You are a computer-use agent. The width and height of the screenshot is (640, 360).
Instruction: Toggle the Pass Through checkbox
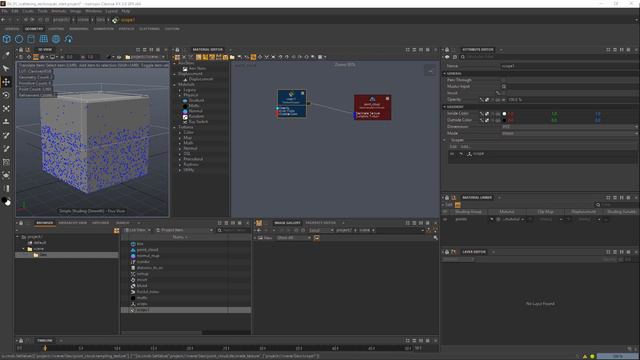click(504, 80)
